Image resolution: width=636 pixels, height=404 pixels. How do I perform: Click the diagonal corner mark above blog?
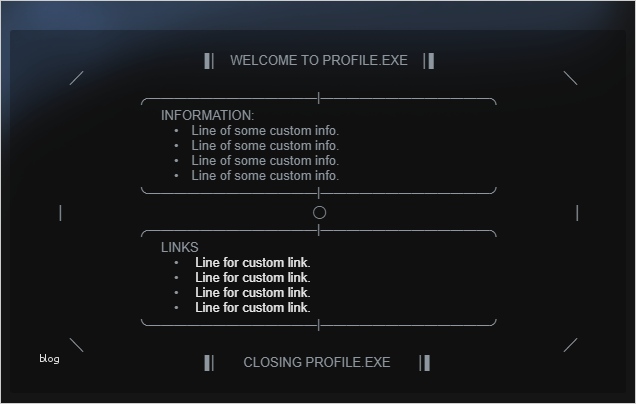(x=76, y=345)
